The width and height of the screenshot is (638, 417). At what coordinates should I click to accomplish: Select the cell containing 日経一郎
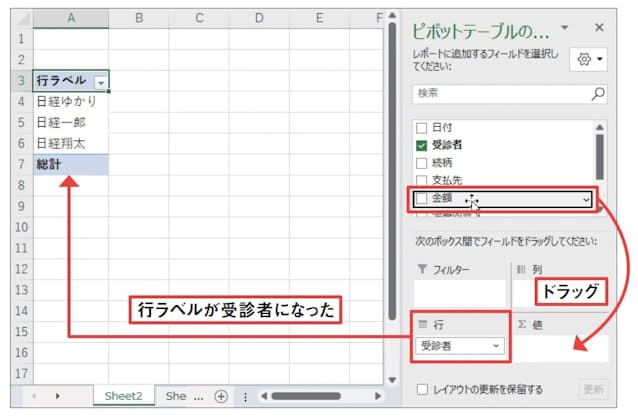(71, 122)
